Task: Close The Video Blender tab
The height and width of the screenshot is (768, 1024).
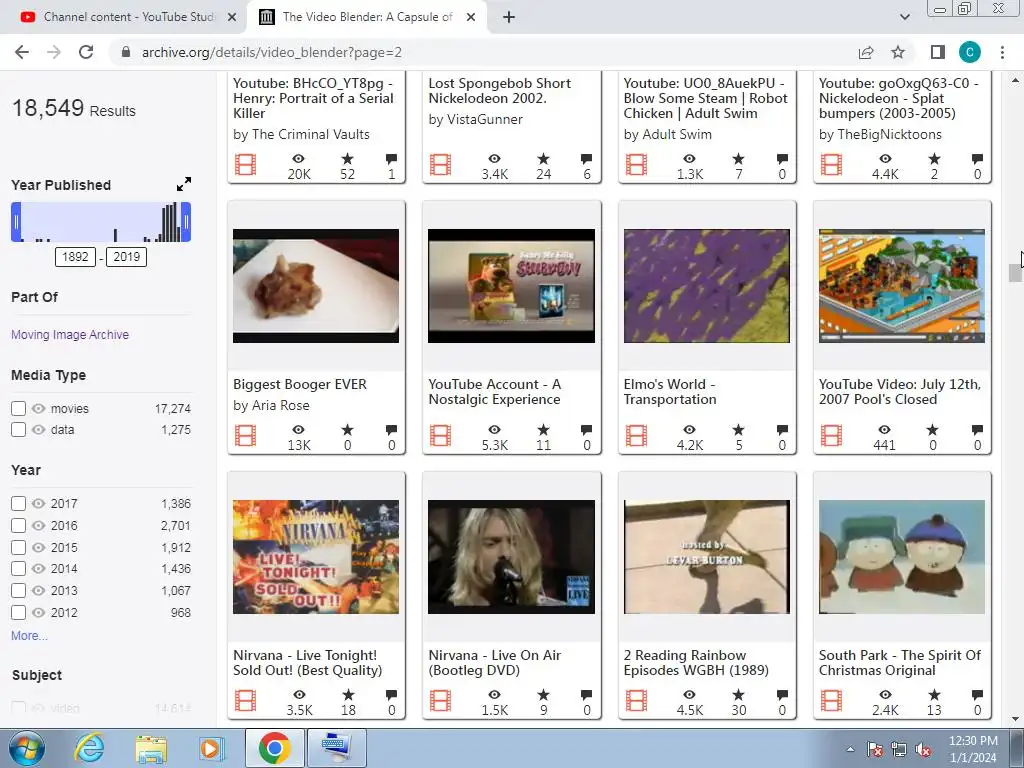Action: click(471, 18)
